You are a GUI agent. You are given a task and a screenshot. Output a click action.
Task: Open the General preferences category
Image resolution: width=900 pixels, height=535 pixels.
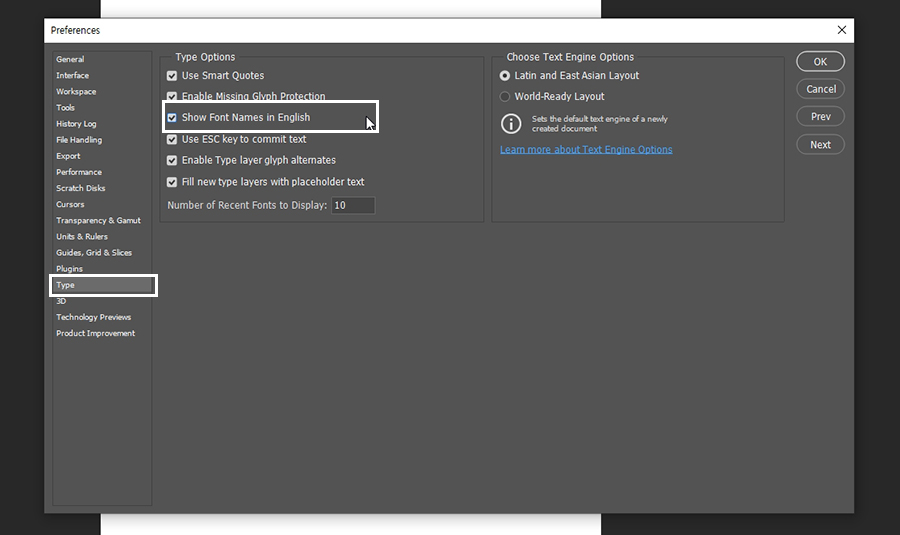point(70,59)
